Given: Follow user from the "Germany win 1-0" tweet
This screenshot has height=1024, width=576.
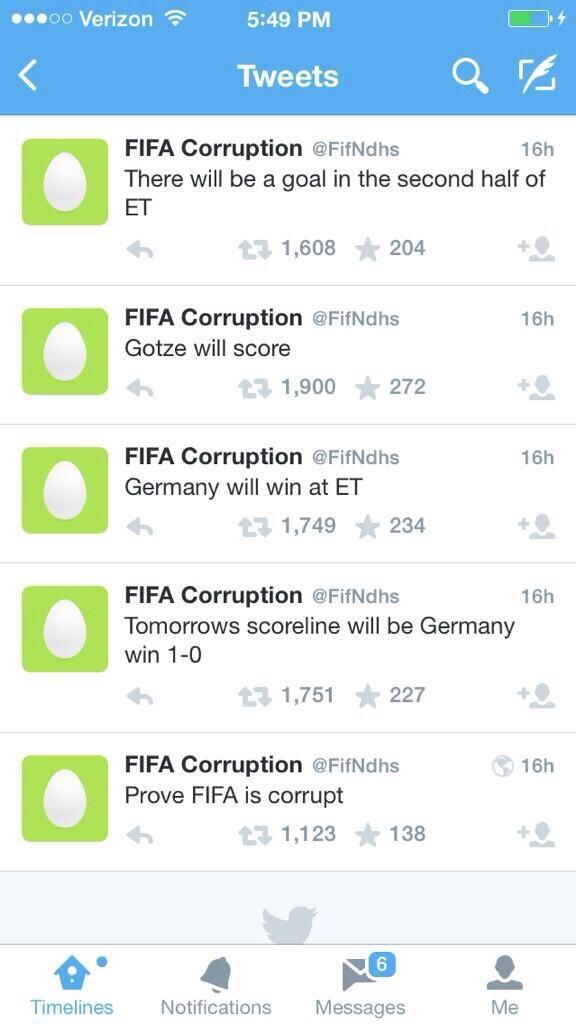Looking at the screenshot, I should (536, 695).
